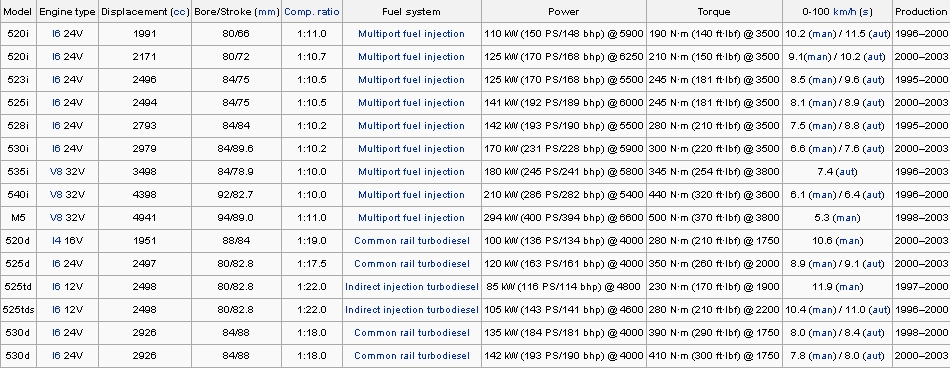Open the 'km/h' link in the 0-100 header
This screenshot has width=950, height=368.
[845, 12]
